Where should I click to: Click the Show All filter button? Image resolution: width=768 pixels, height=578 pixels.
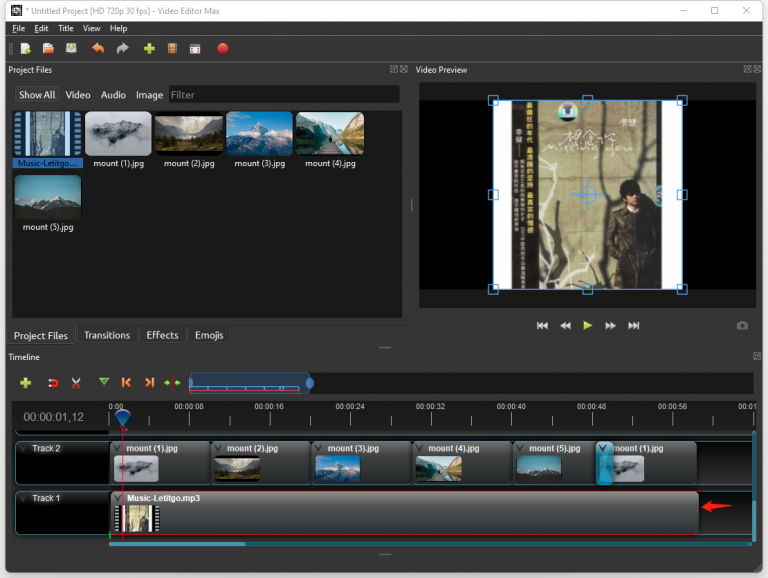[37, 95]
